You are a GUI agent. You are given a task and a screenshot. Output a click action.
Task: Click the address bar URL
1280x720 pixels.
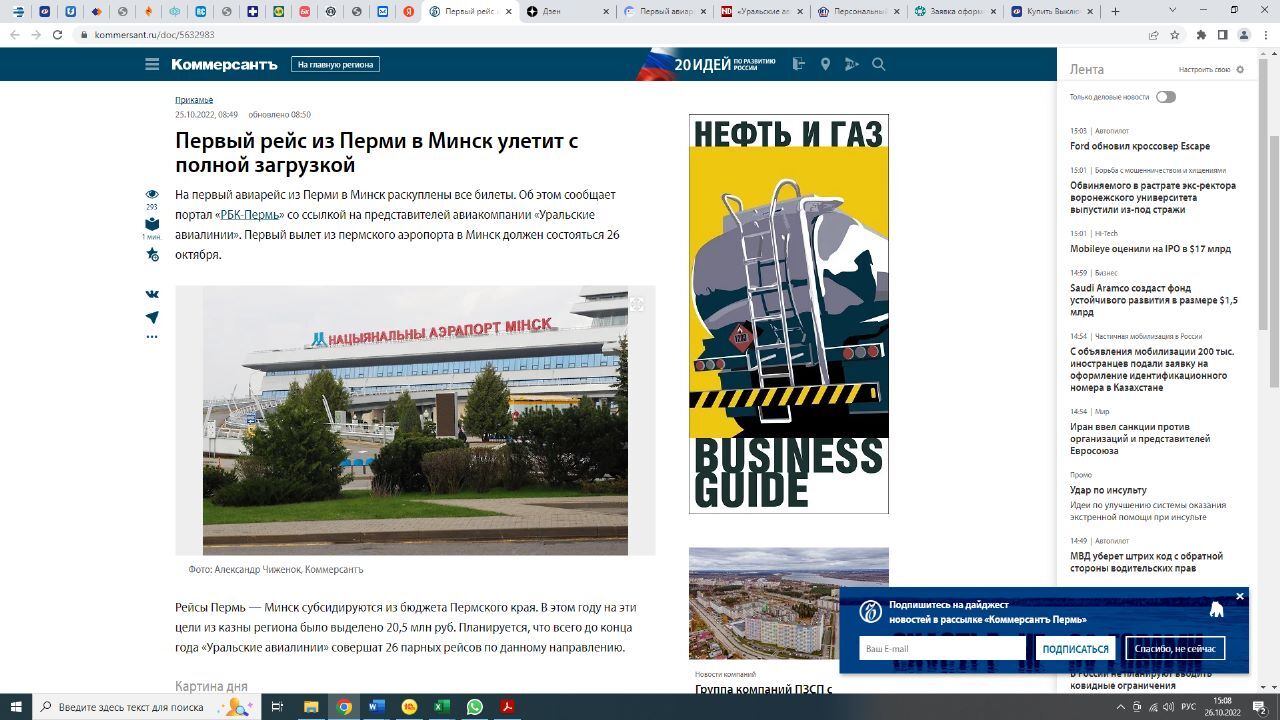(154, 34)
